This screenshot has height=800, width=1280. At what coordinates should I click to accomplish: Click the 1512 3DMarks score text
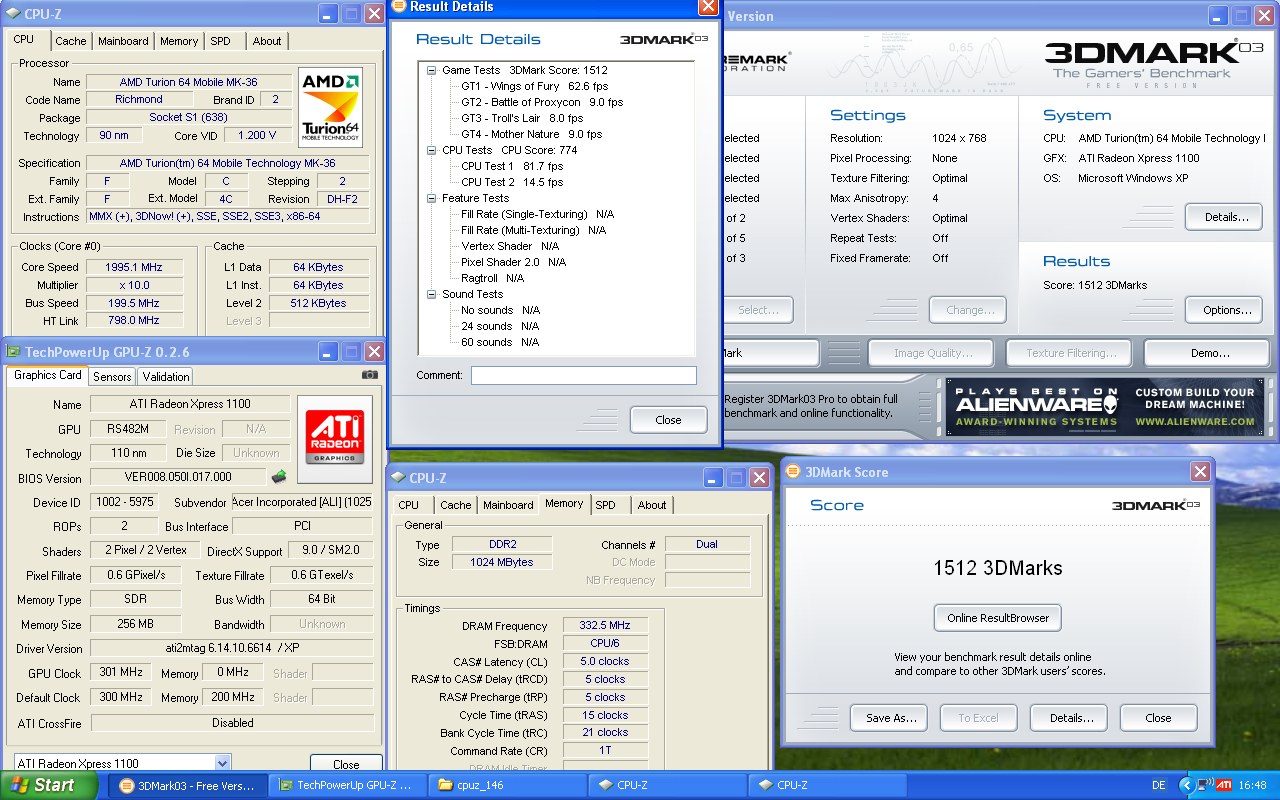click(997, 568)
